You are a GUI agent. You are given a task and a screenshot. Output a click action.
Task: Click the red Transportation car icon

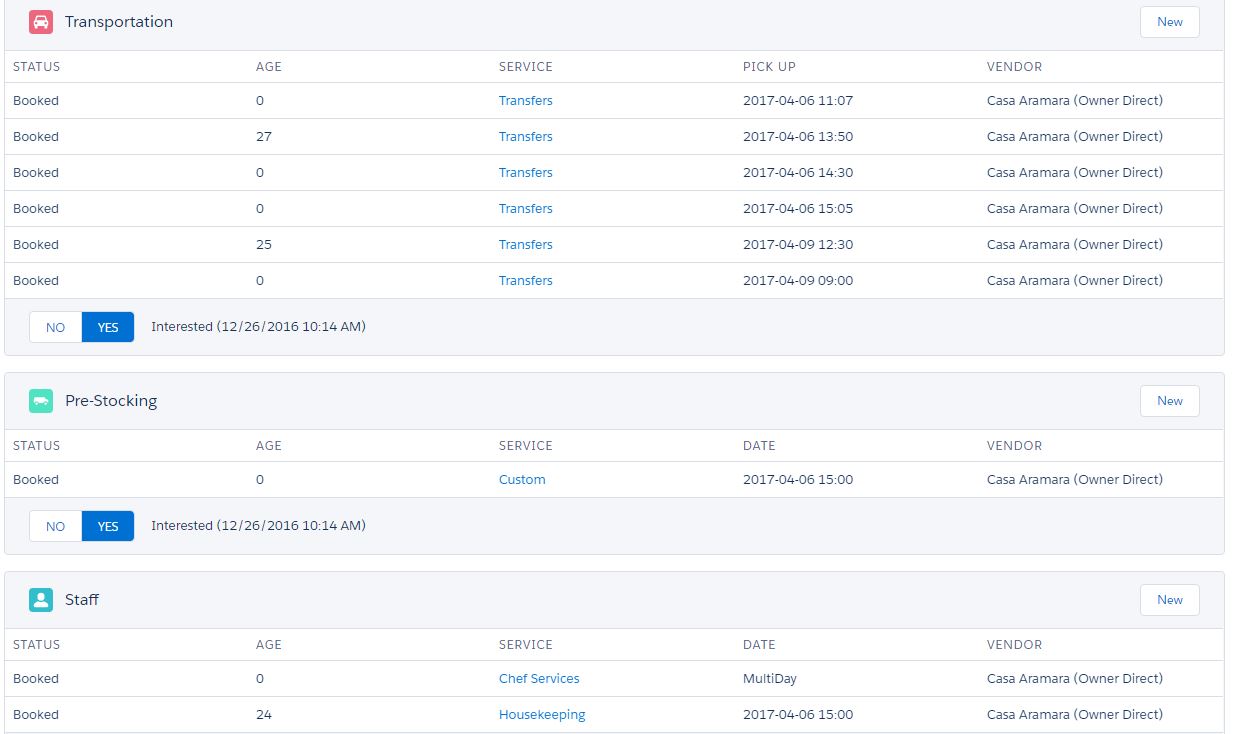(41, 22)
